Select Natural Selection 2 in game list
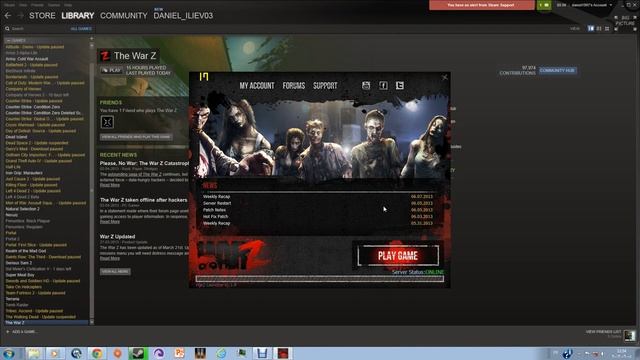This screenshot has width=640, height=360. click(x=22, y=209)
